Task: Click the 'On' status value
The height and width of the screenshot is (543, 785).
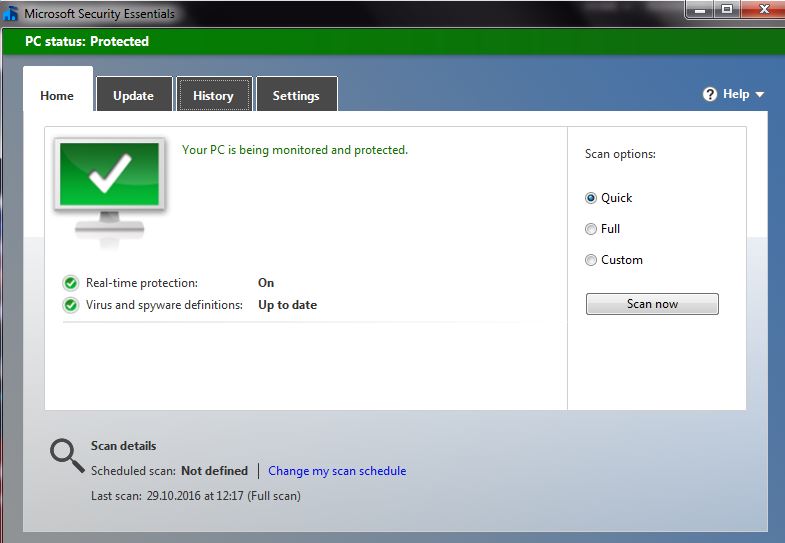Action: click(x=266, y=283)
